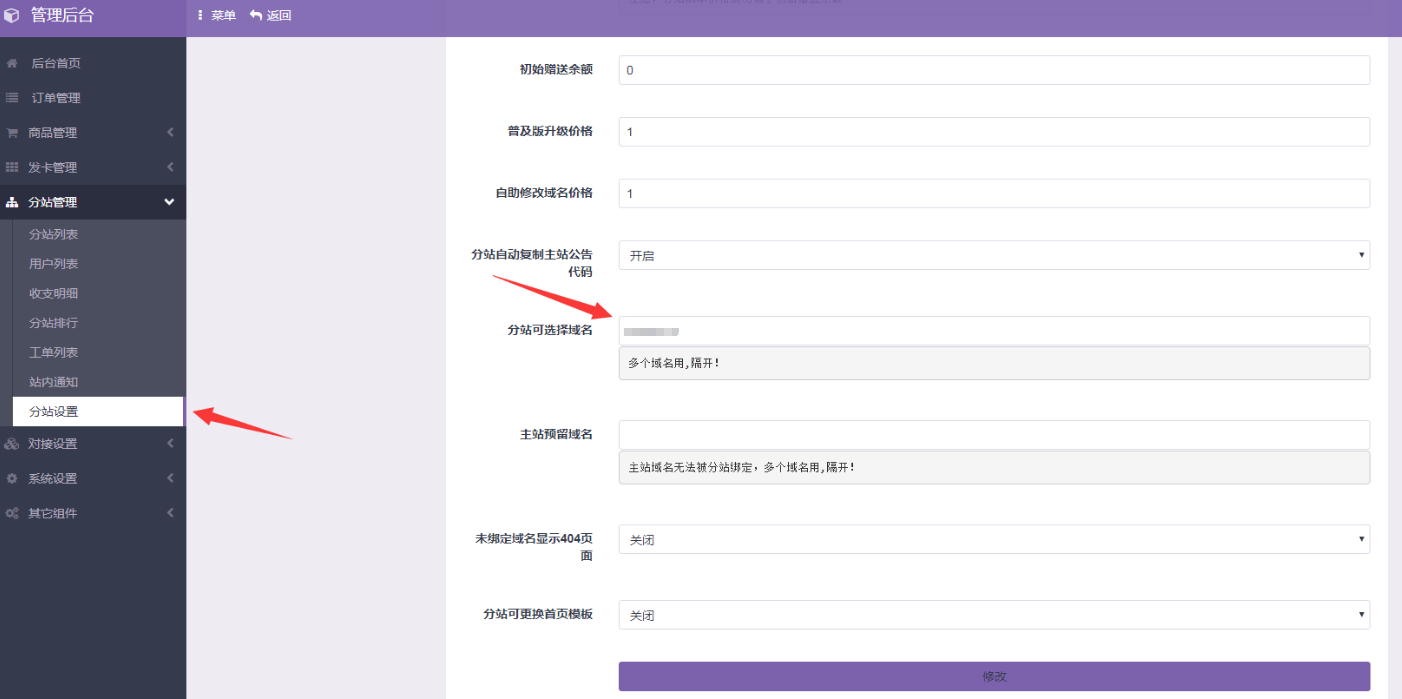Screen dimensions: 1402x699
Task: Open the 菜单 item in top bar
Action: coord(216,16)
